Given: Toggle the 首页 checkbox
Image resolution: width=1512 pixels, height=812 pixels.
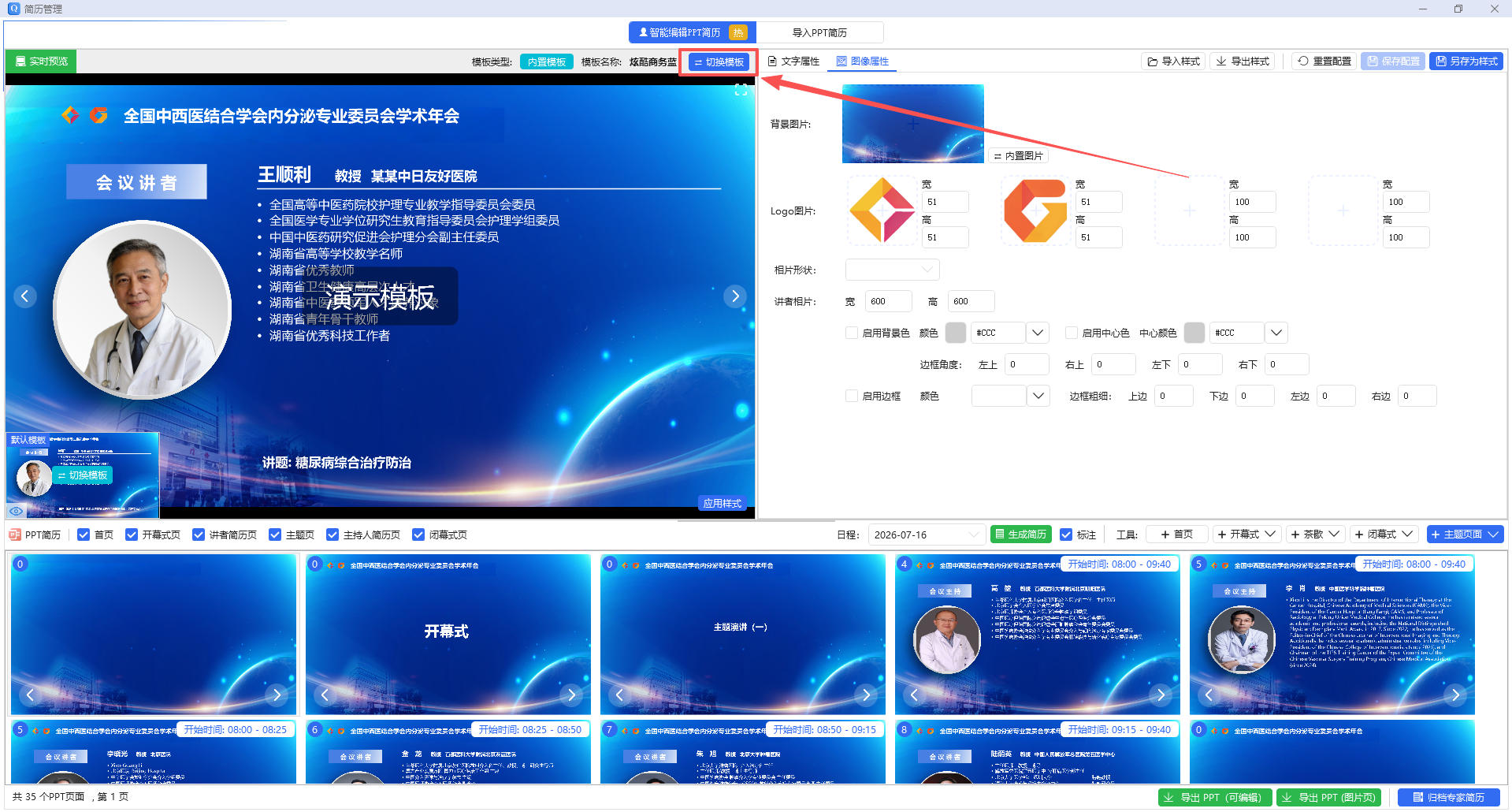Looking at the screenshot, I should pos(84,535).
